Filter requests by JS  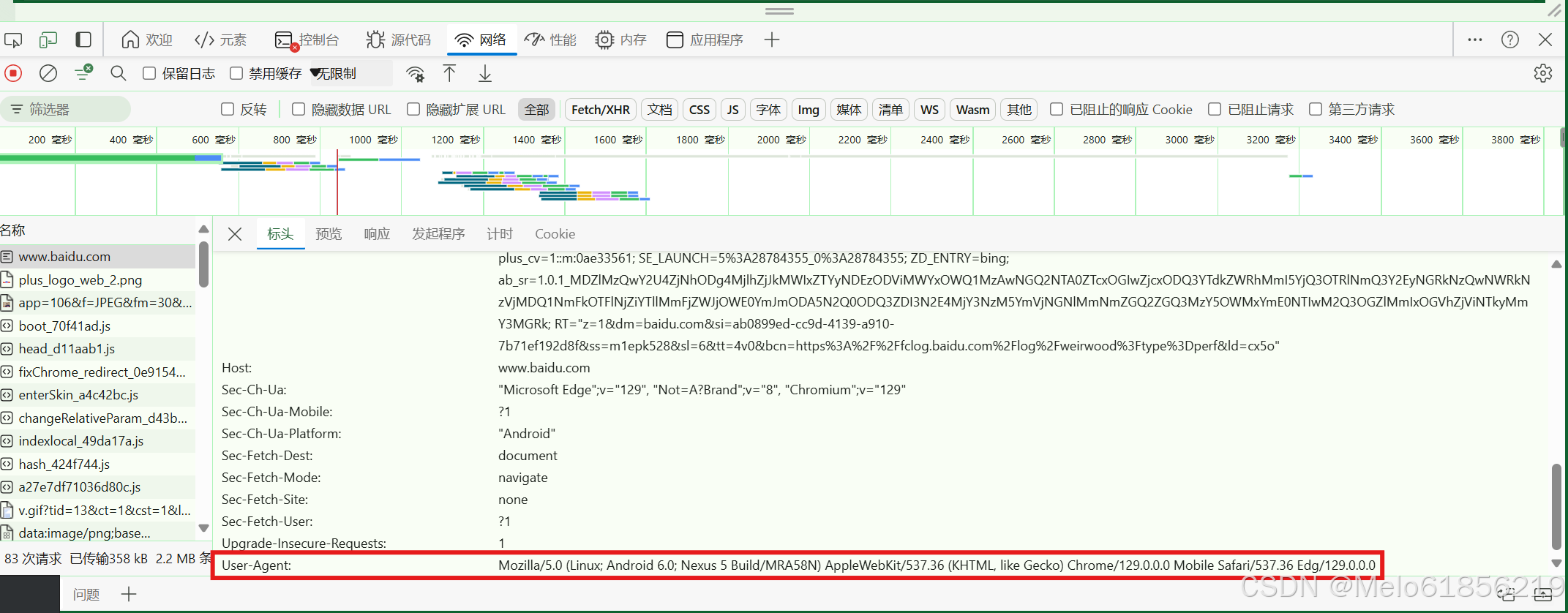point(732,109)
